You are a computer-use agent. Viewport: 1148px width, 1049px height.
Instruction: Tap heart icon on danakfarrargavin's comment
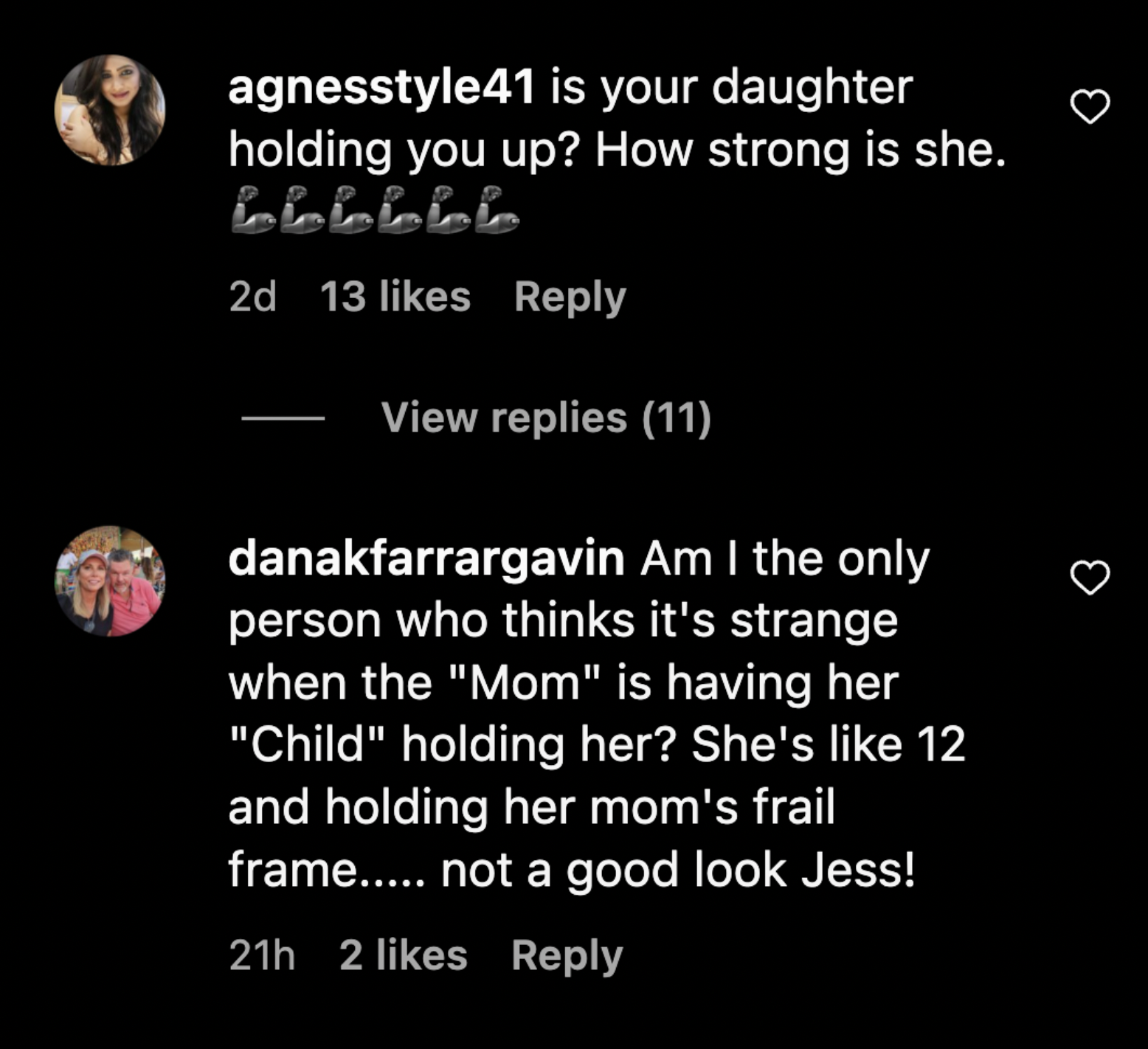1090,578
